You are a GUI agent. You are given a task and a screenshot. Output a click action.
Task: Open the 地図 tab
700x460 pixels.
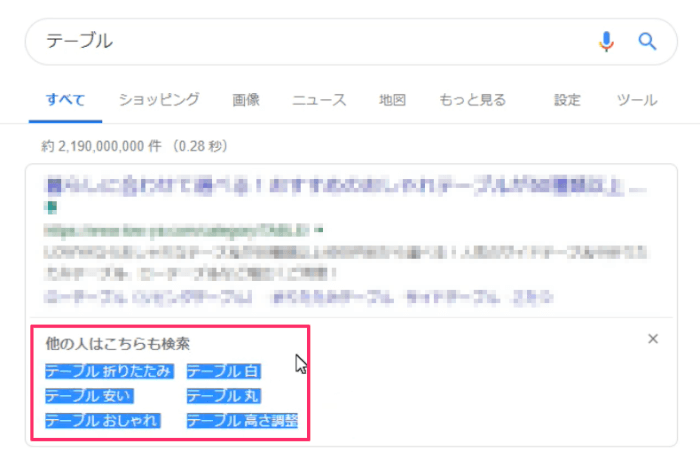392,100
